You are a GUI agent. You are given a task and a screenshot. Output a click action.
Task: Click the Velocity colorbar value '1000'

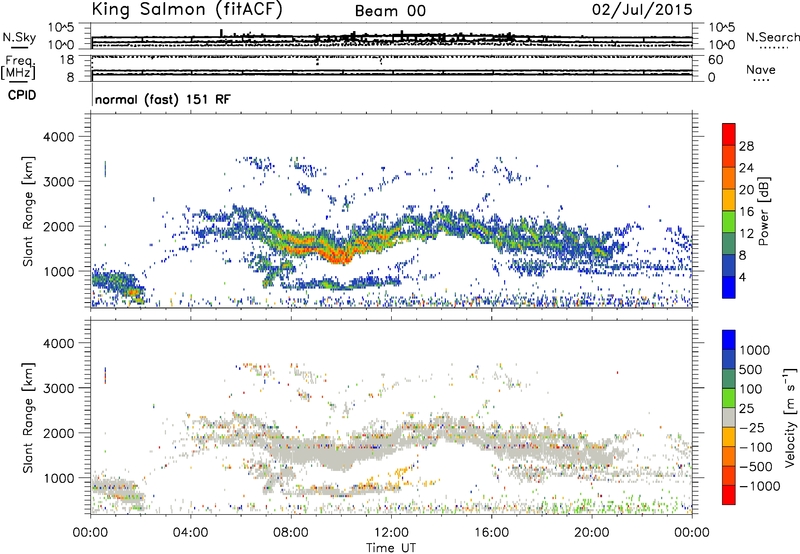(x=754, y=350)
